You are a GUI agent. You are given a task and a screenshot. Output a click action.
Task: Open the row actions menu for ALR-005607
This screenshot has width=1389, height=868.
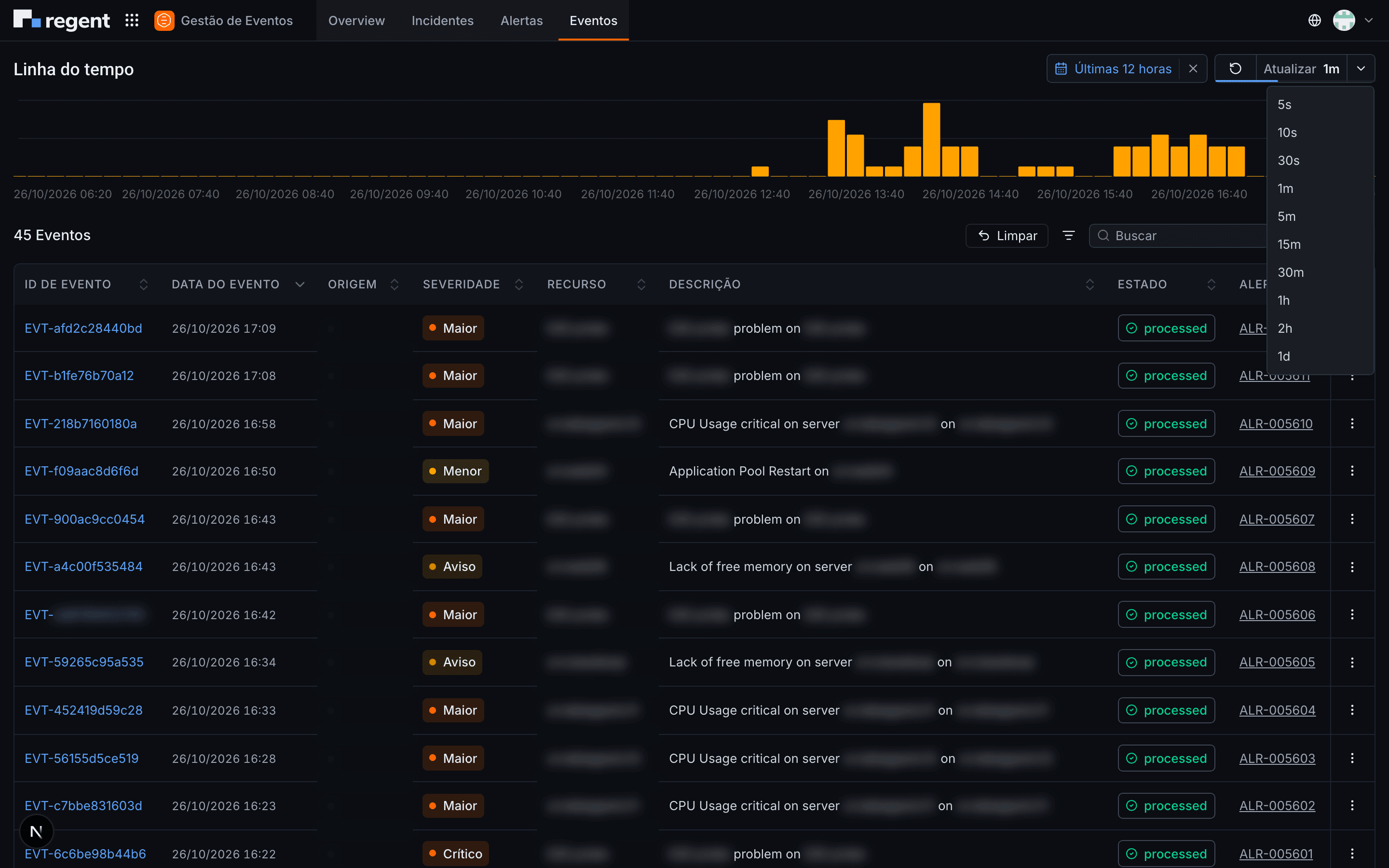1352,519
